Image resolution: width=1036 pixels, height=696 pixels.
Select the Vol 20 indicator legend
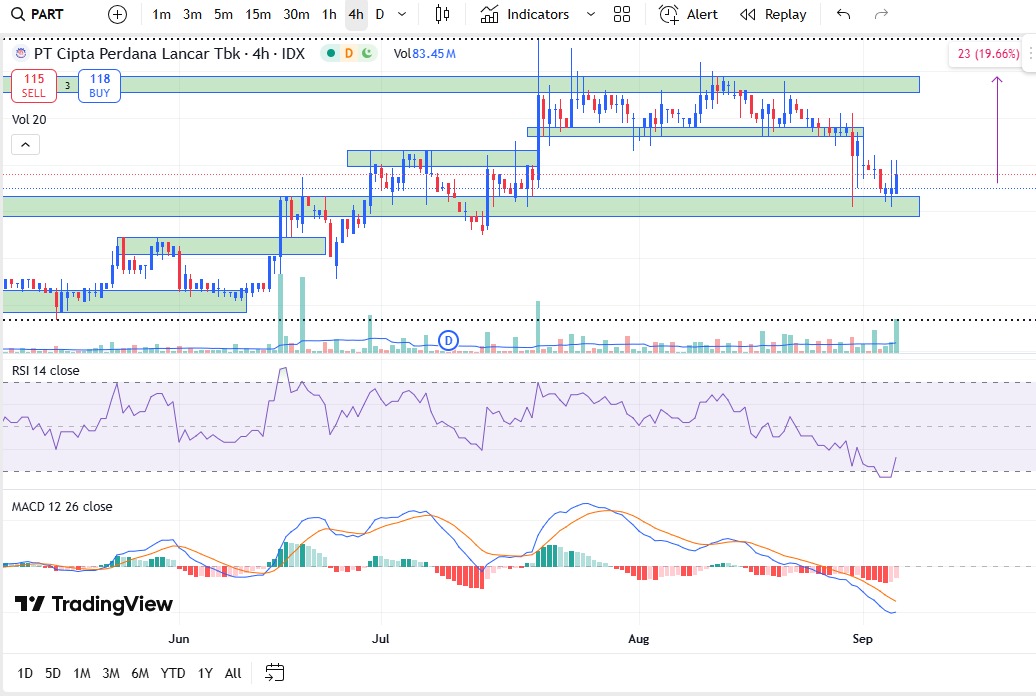coord(29,120)
